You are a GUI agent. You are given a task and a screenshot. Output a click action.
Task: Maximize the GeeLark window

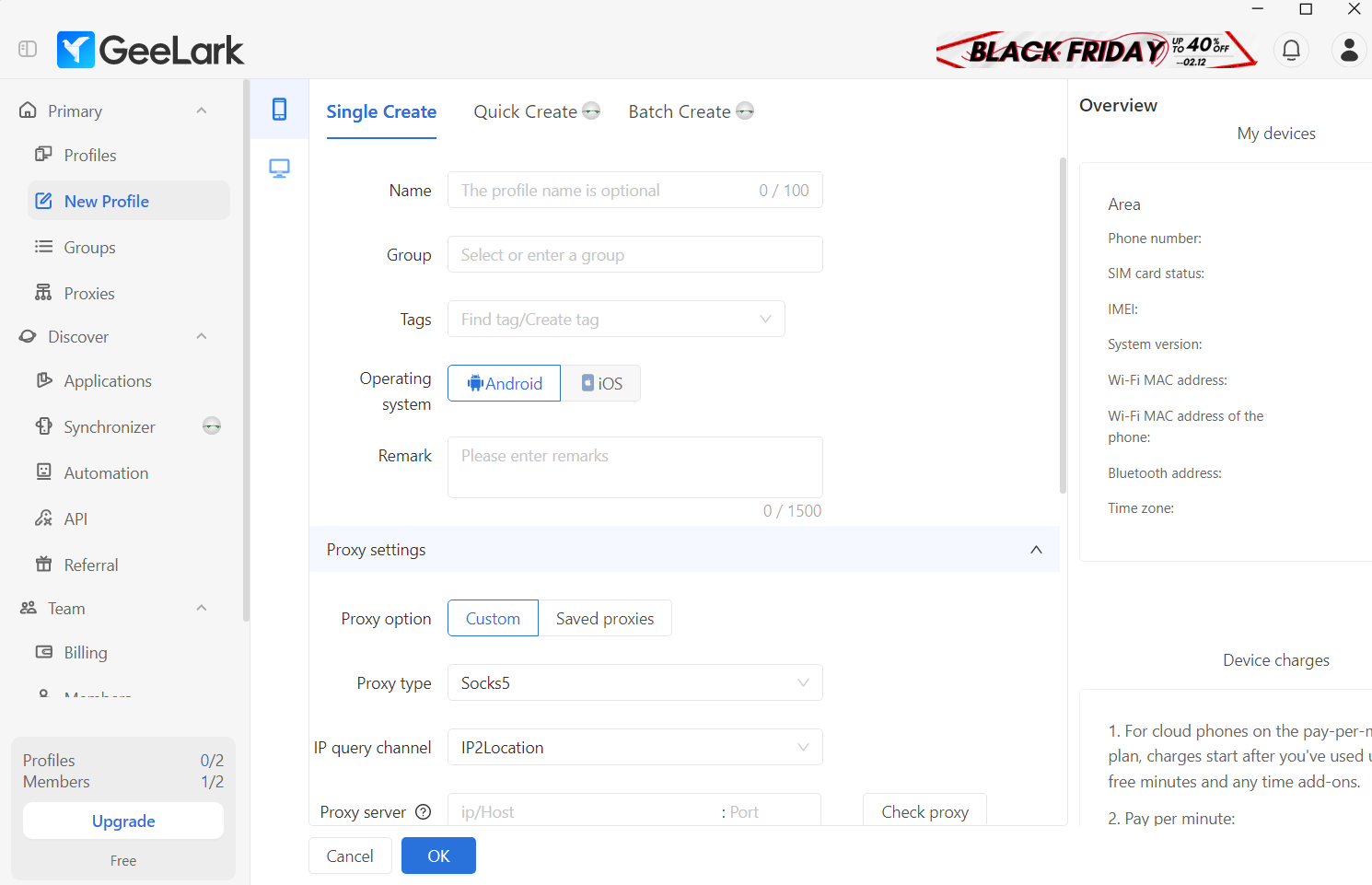1306,9
